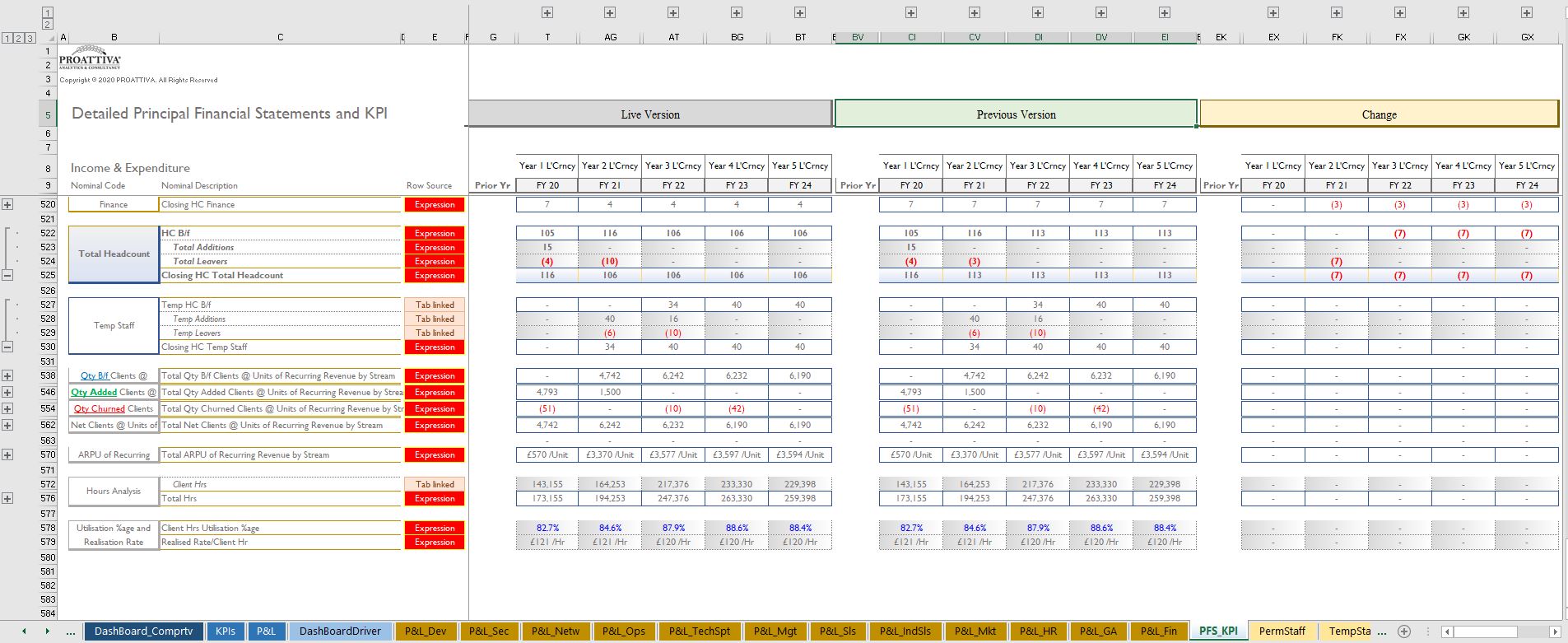Select the Previous Version header cell
This screenshot has height=643, width=1568.
(1016, 114)
